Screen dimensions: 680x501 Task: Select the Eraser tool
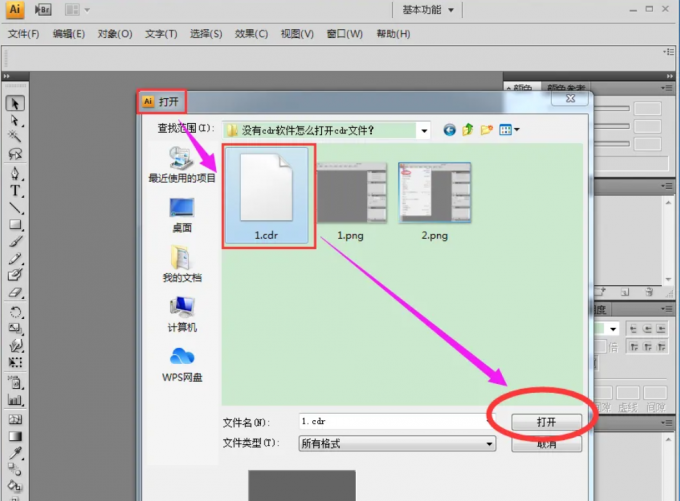15,292
